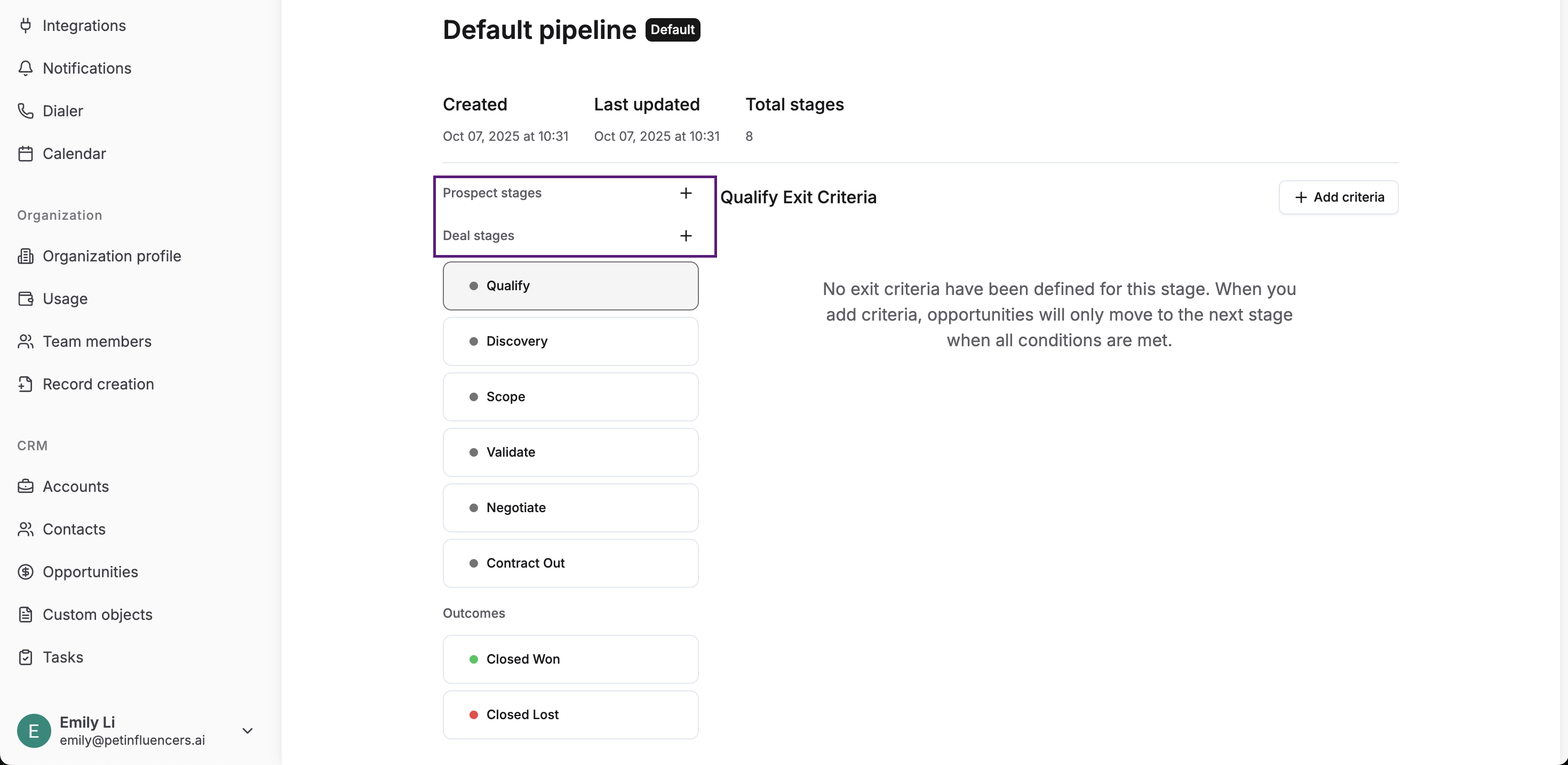Image resolution: width=1568 pixels, height=765 pixels.
Task: Click the Organization profile building icon
Action: coord(25,256)
